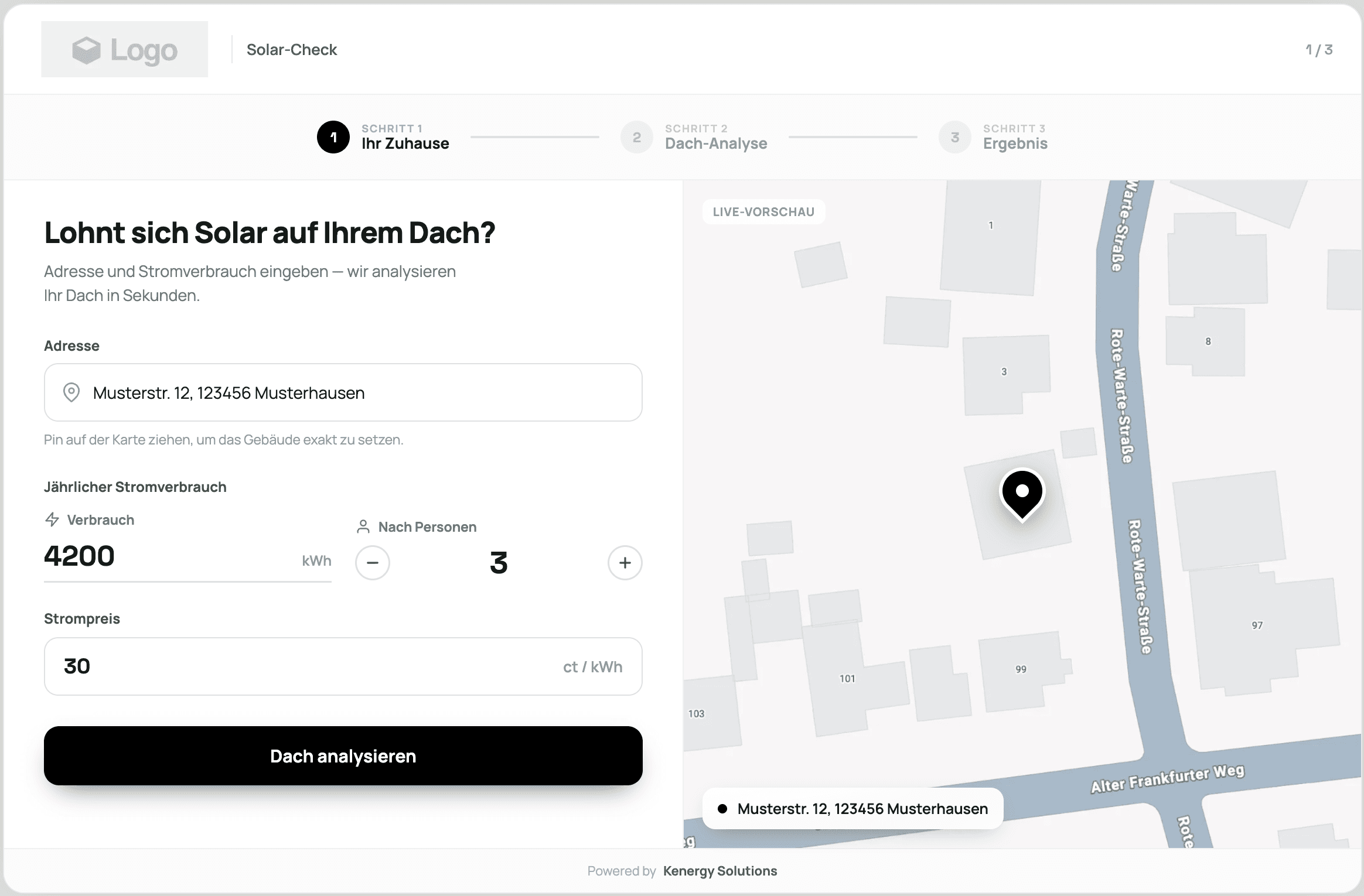Click building number 103 on map
This screenshot has width=1364, height=896.
click(x=696, y=714)
